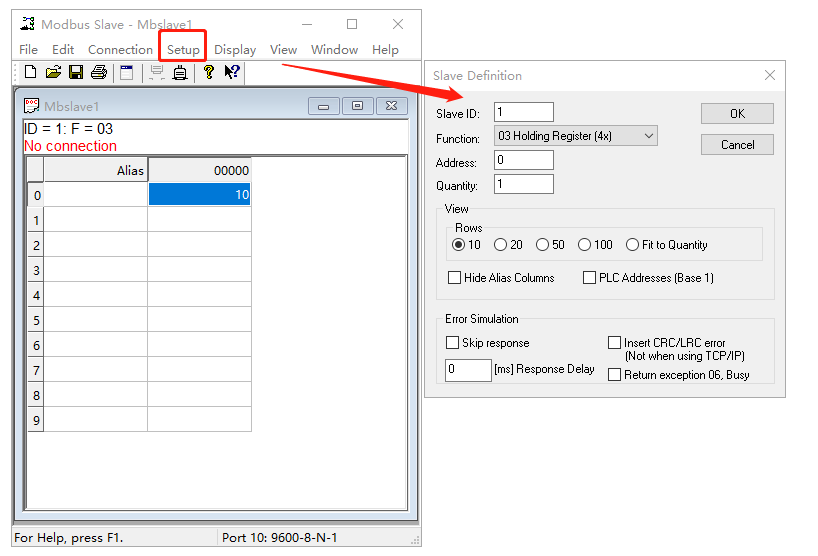Click the New document toolbar icon
The image size is (818, 556).
click(30, 72)
